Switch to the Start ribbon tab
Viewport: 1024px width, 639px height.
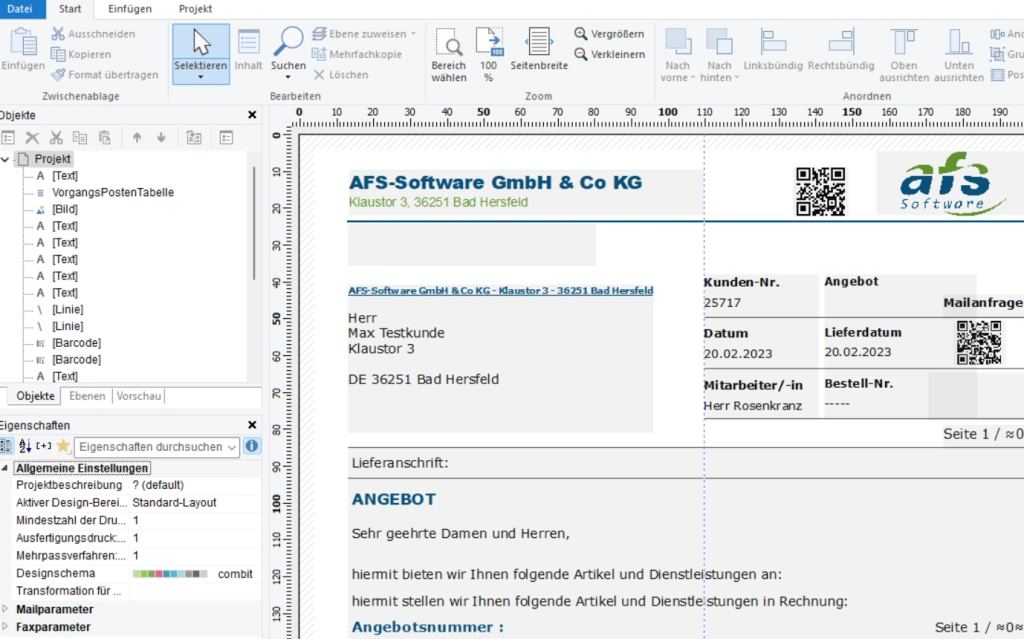tap(70, 9)
